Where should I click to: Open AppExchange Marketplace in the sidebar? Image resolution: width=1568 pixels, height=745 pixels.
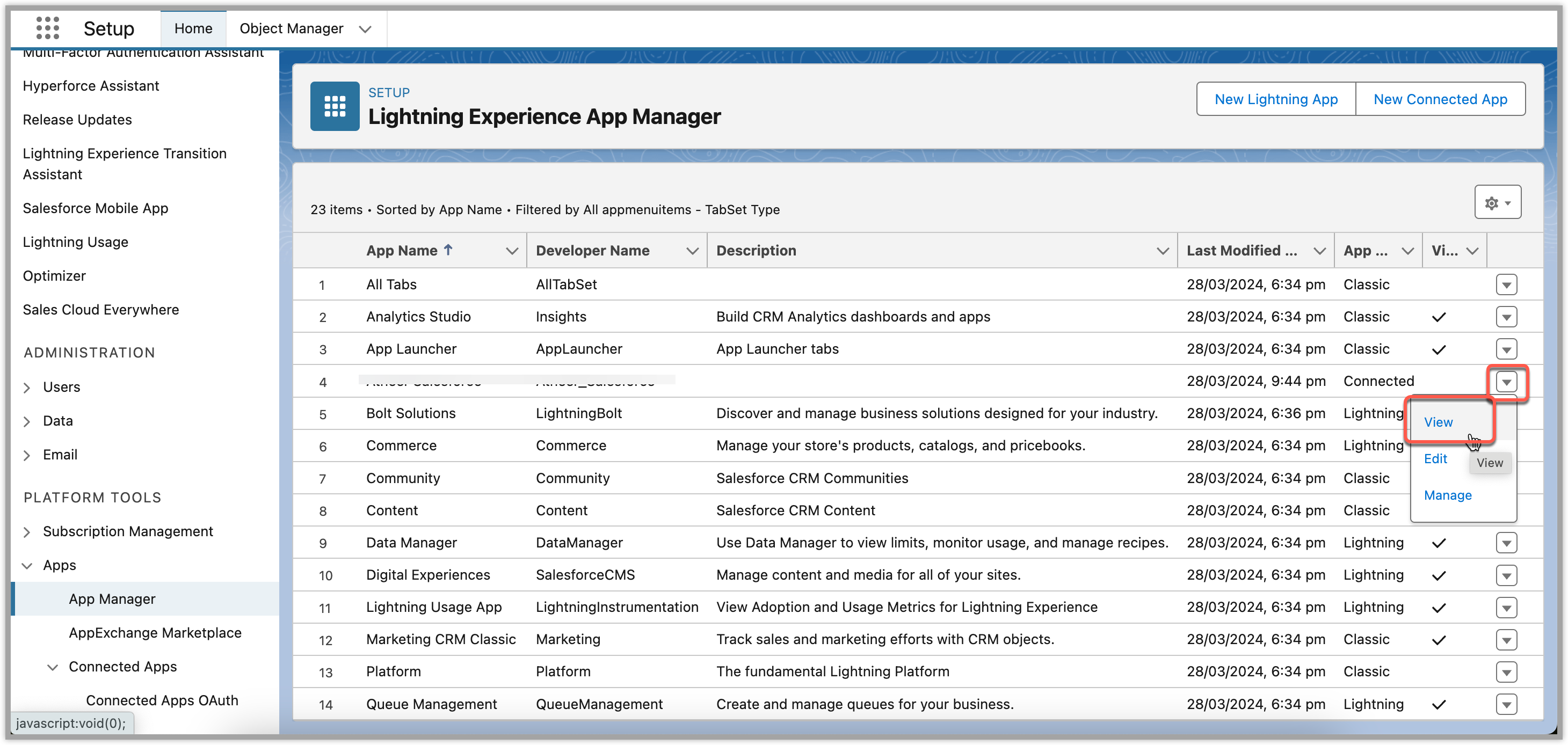[x=155, y=633]
